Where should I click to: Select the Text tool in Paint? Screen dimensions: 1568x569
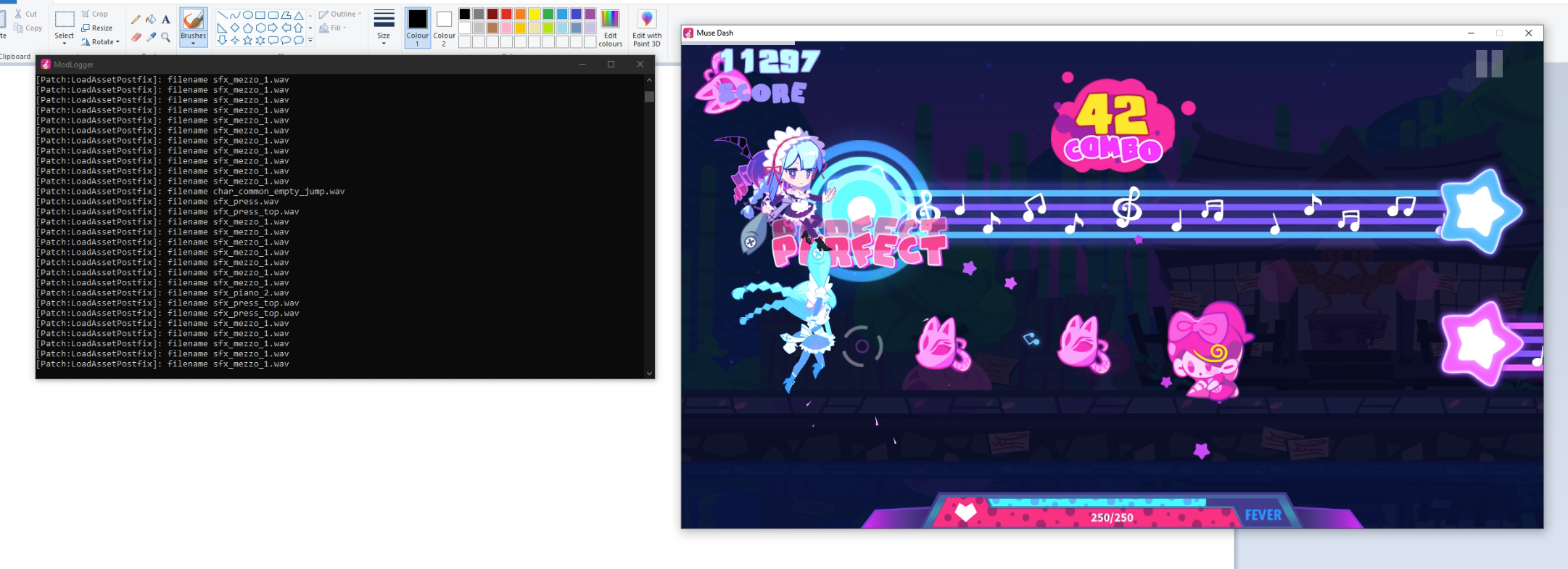point(166,20)
